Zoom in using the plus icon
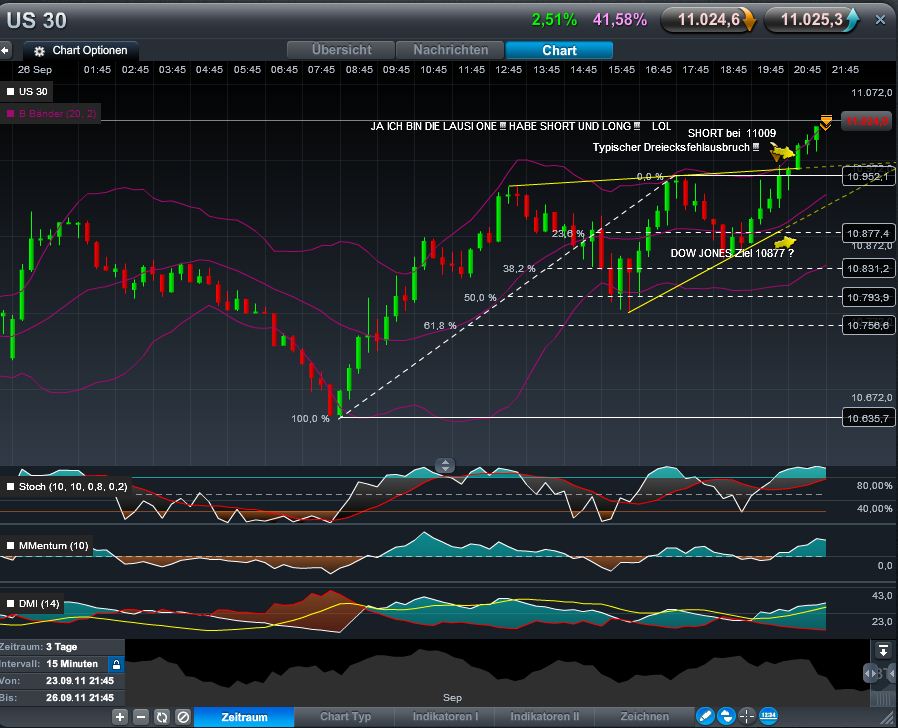This screenshot has height=728, width=898. (x=119, y=717)
